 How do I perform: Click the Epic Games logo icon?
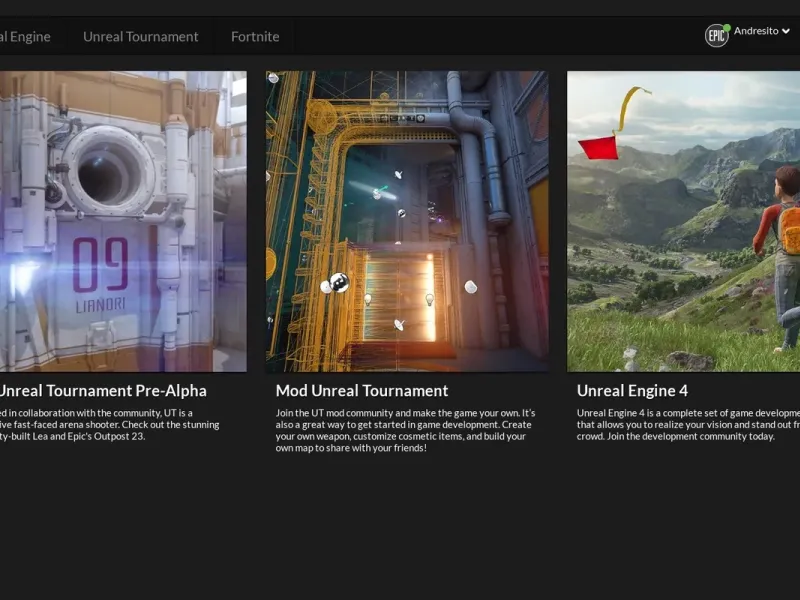pyautogui.click(x=717, y=36)
